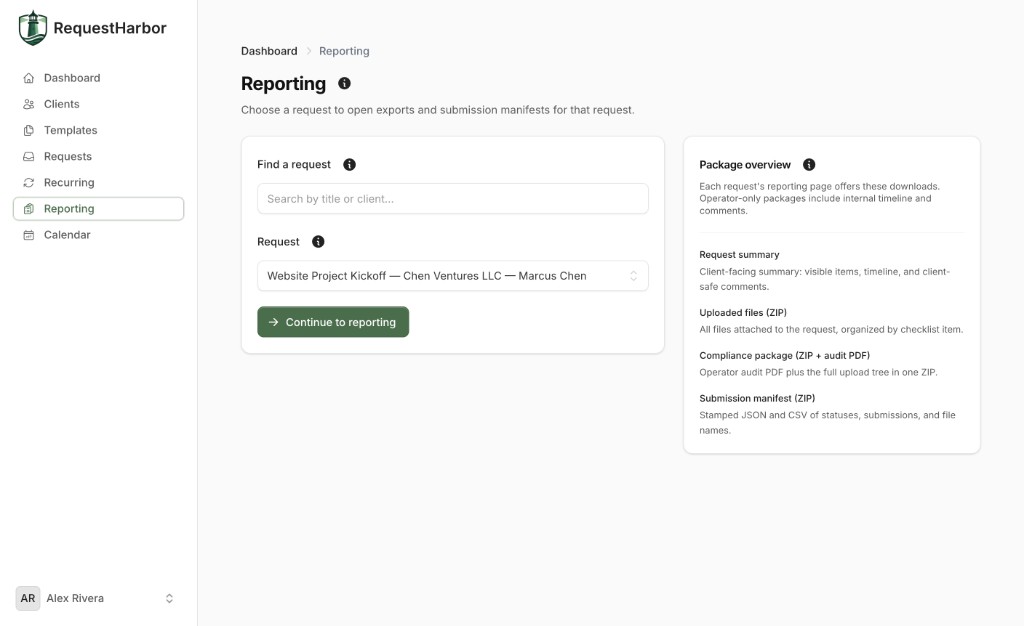Open the Request selection dropdown
The image size is (1024, 626).
click(453, 275)
